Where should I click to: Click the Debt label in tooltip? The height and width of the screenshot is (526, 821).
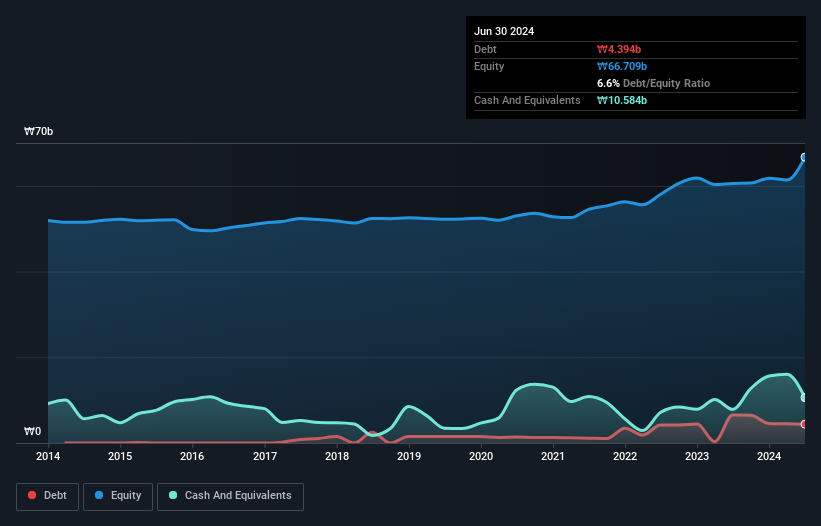click(x=485, y=49)
